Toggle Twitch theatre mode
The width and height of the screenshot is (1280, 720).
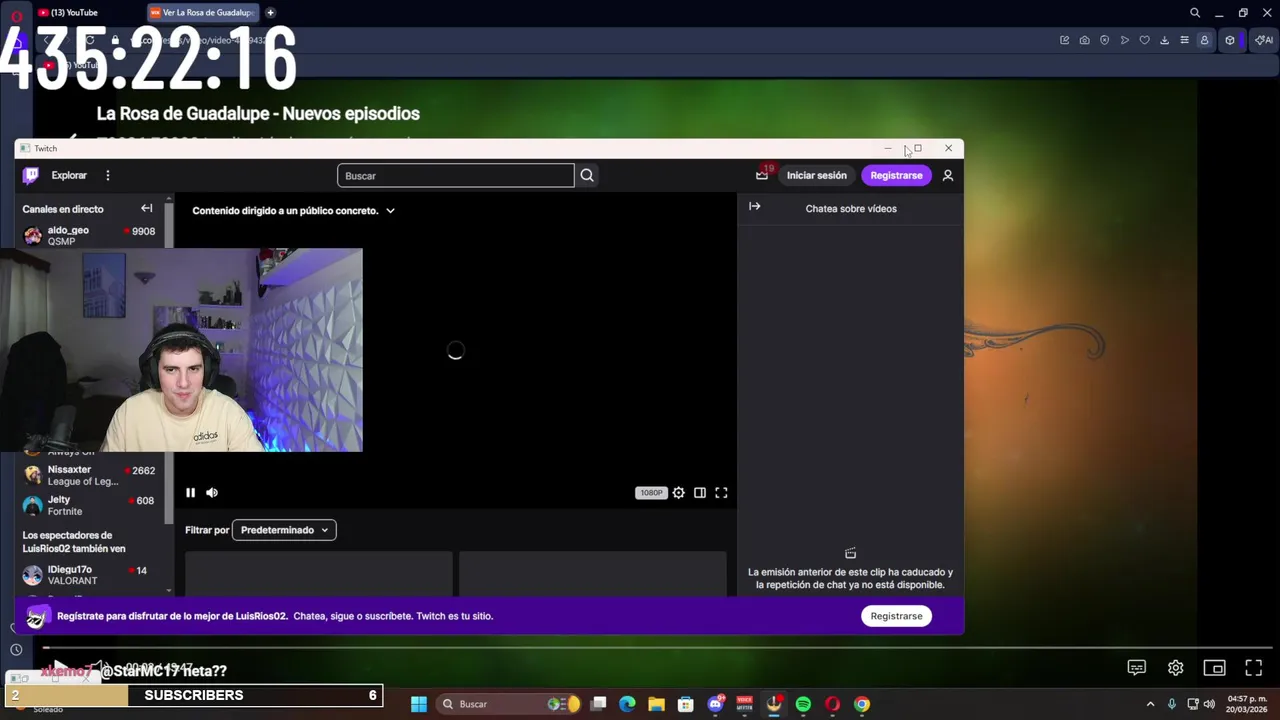coord(700,492)
